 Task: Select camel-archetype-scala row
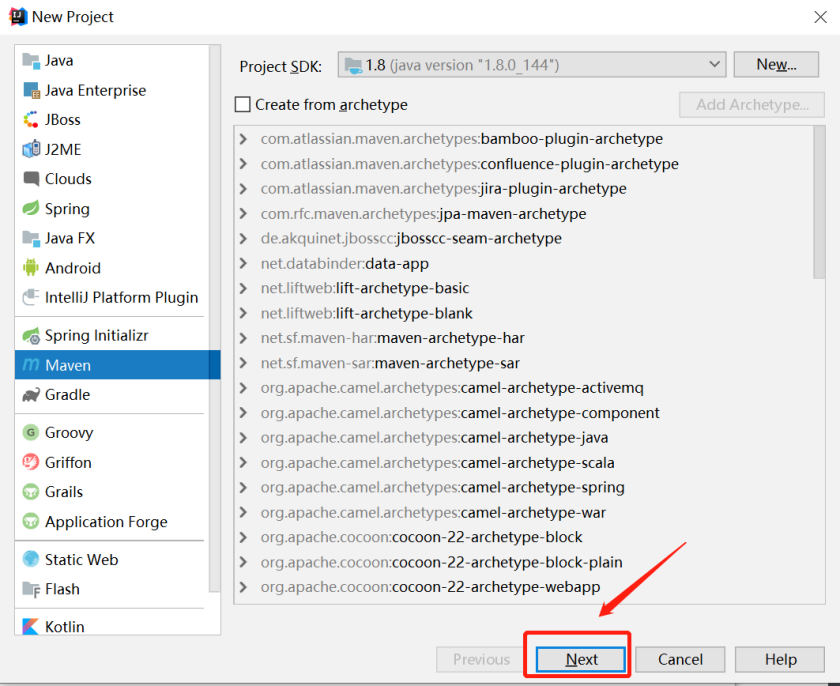pyautogui.click(x=523, y=463)
